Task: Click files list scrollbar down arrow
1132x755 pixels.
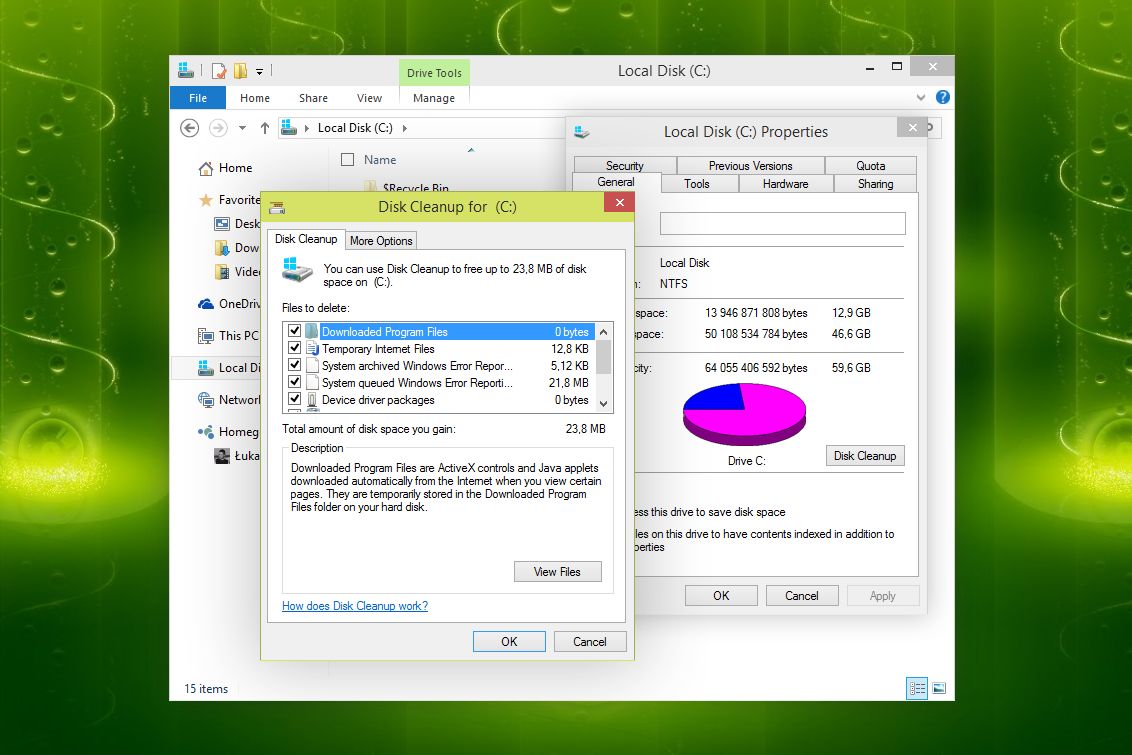Action: pos(604,403)
